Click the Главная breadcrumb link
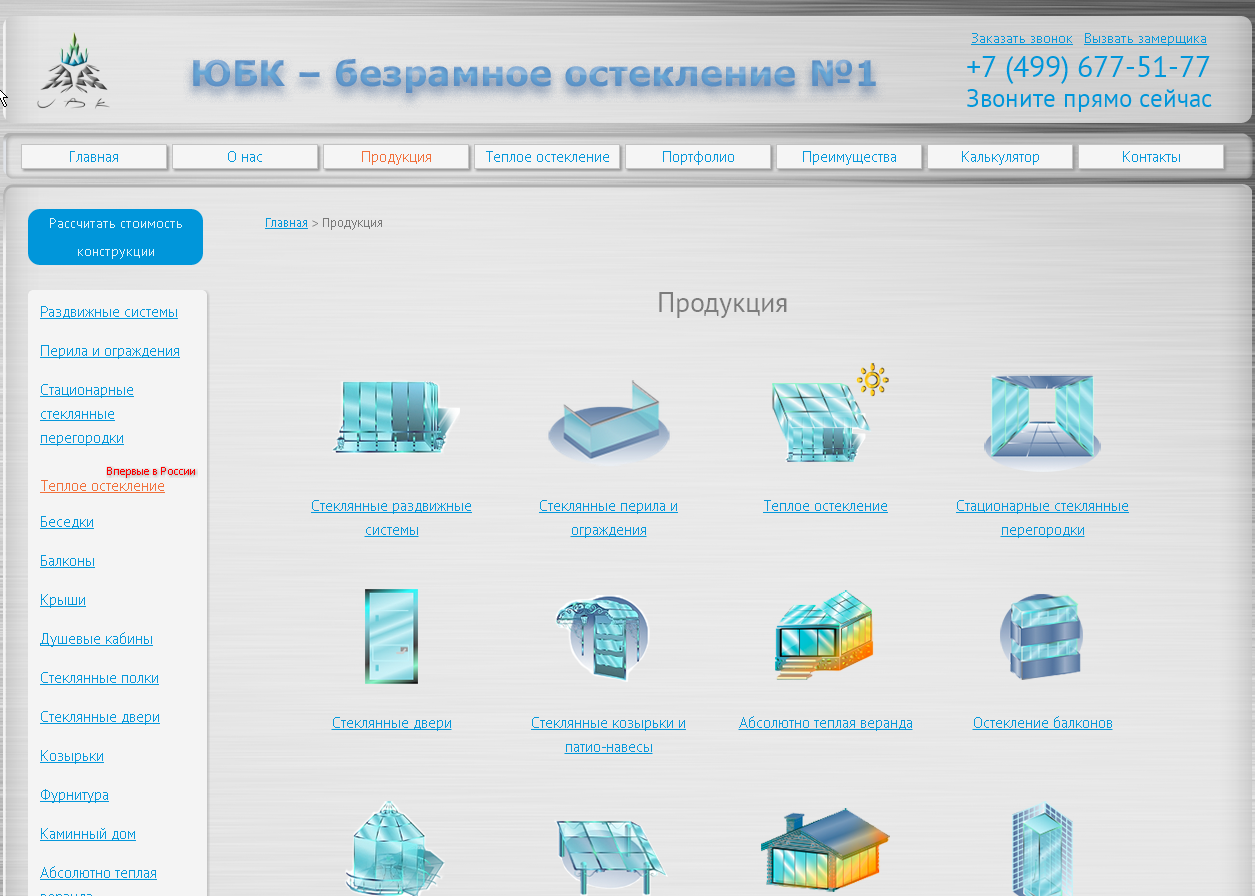1255x896 pixels. pyautogui.click(x=286, y=222)
